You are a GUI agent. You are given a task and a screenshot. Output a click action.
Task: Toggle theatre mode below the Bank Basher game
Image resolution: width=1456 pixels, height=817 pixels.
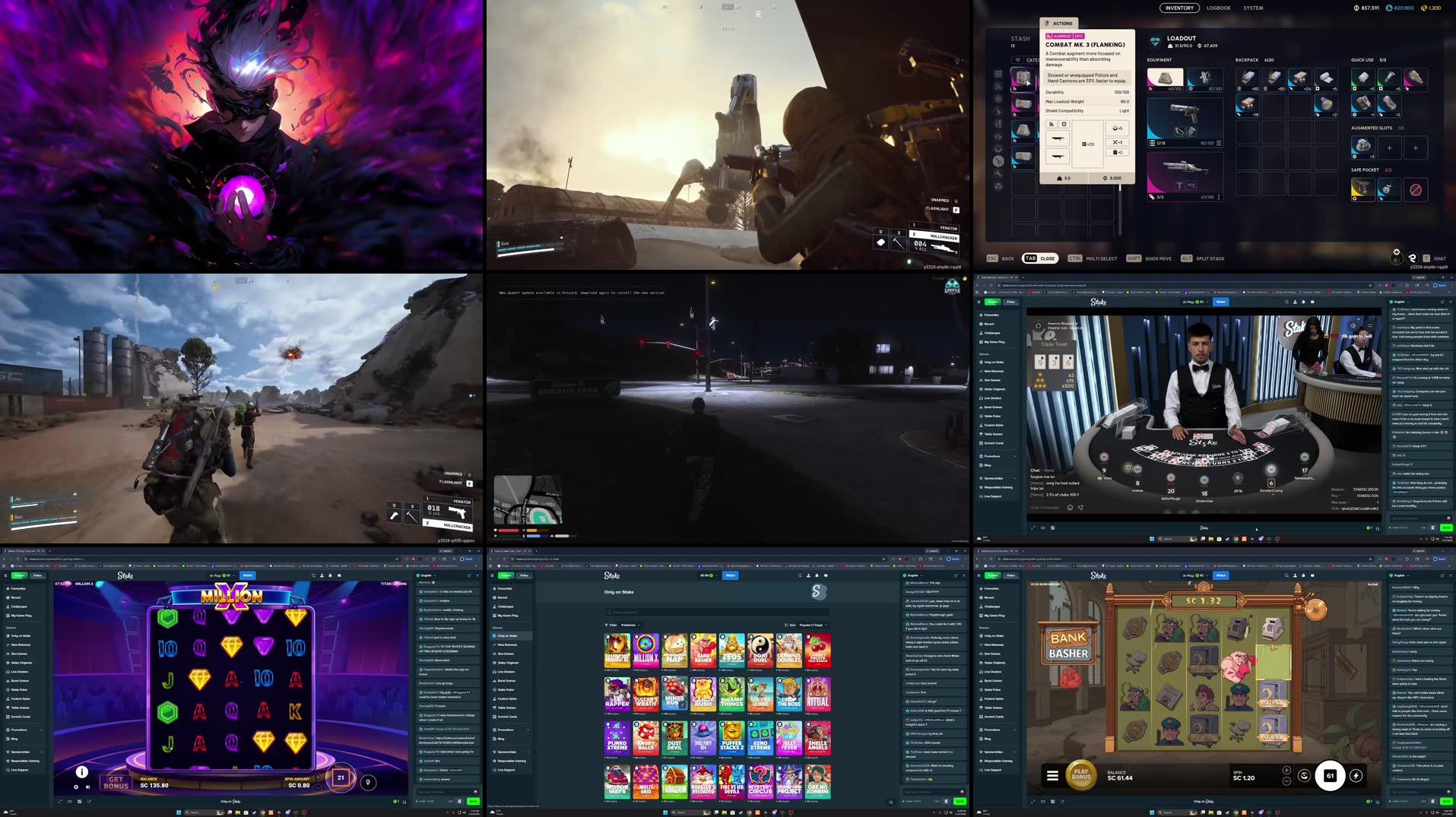pyautogui.click(x=1042, y=802)
